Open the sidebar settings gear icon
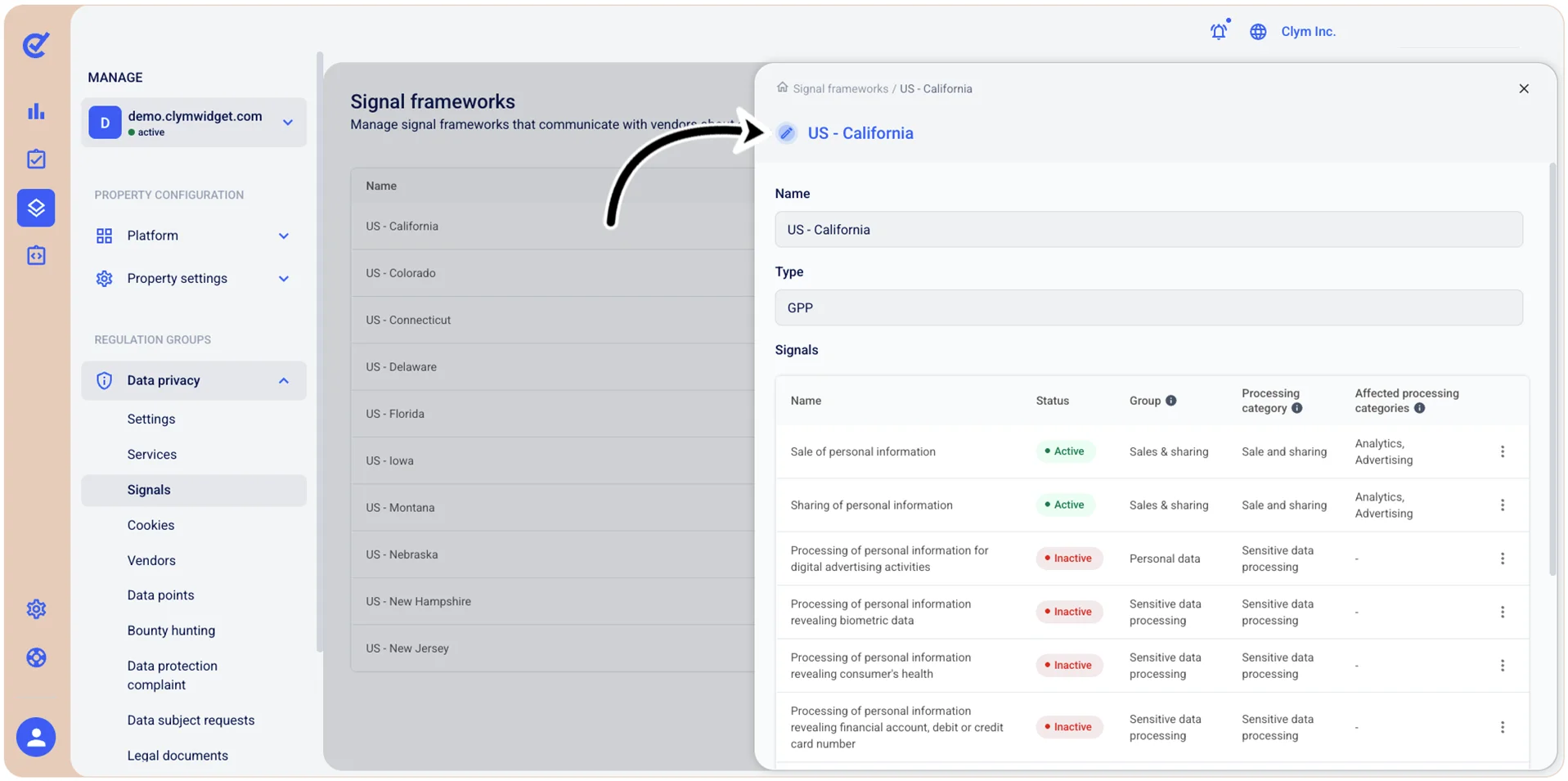The image size is (1568, 781). tap(36, 609)
